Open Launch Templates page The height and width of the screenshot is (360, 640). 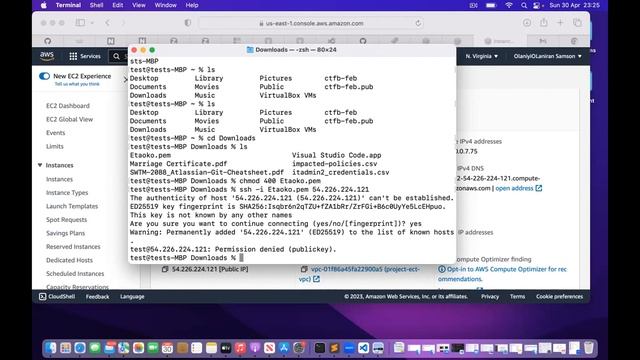click(72, 206)
